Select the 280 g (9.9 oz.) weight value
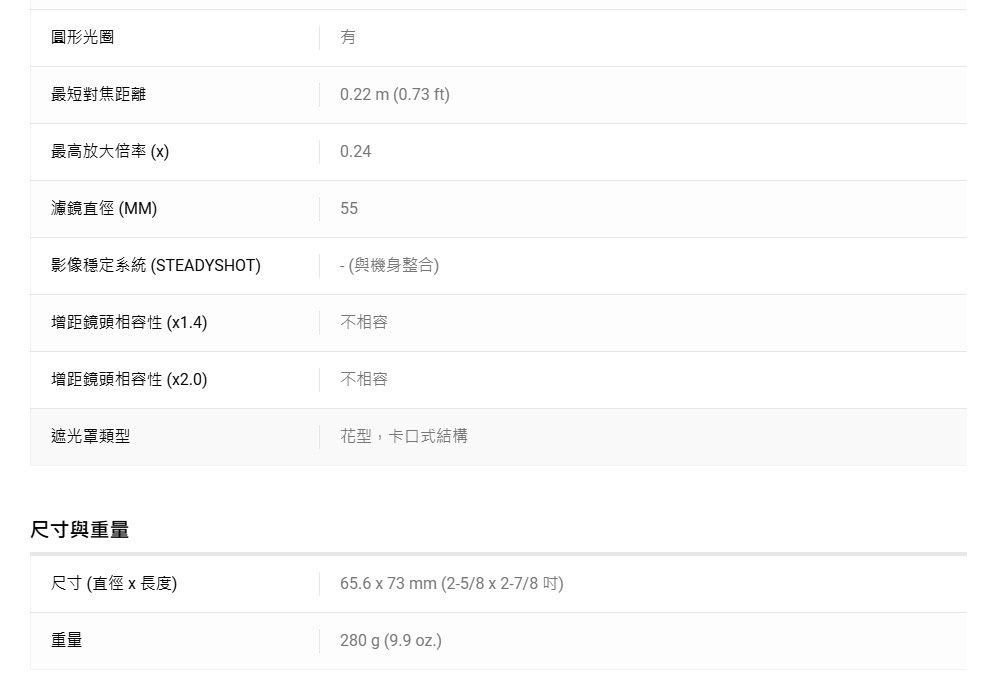Screen dimensions: 1000x696 pos(390,640)
